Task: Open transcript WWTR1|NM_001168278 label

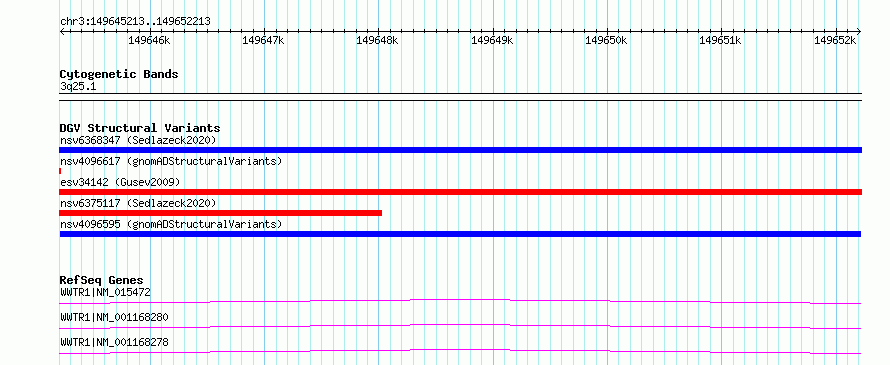Action: pos(114,342)
